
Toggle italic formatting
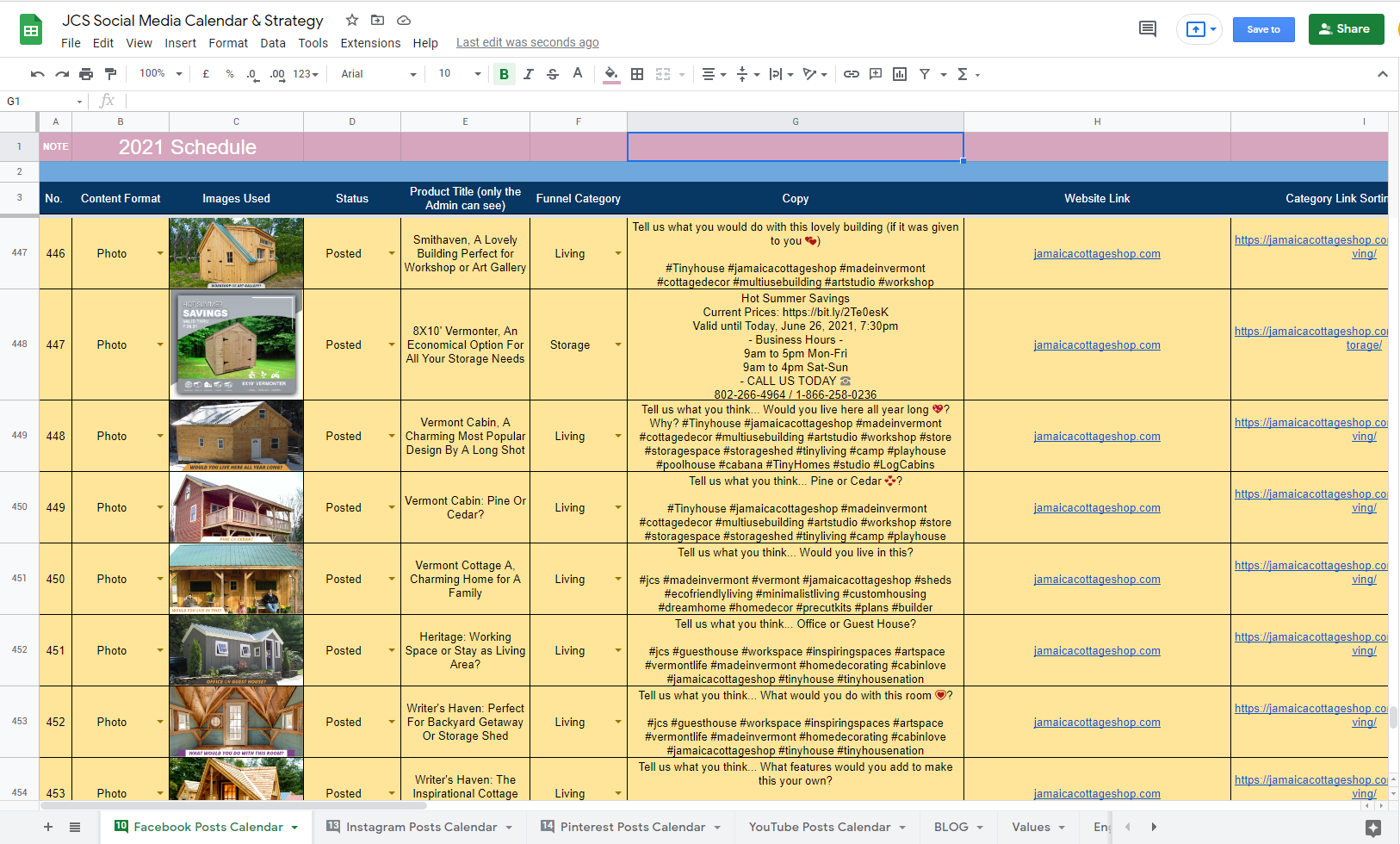tap(529, 74)
